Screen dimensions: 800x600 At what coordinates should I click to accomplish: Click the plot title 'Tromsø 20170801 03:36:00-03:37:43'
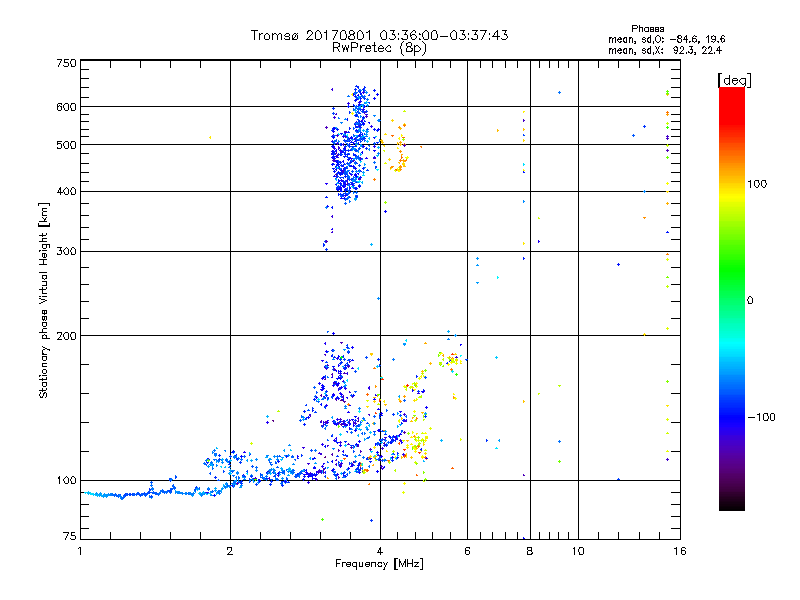[x=379, y=35]
